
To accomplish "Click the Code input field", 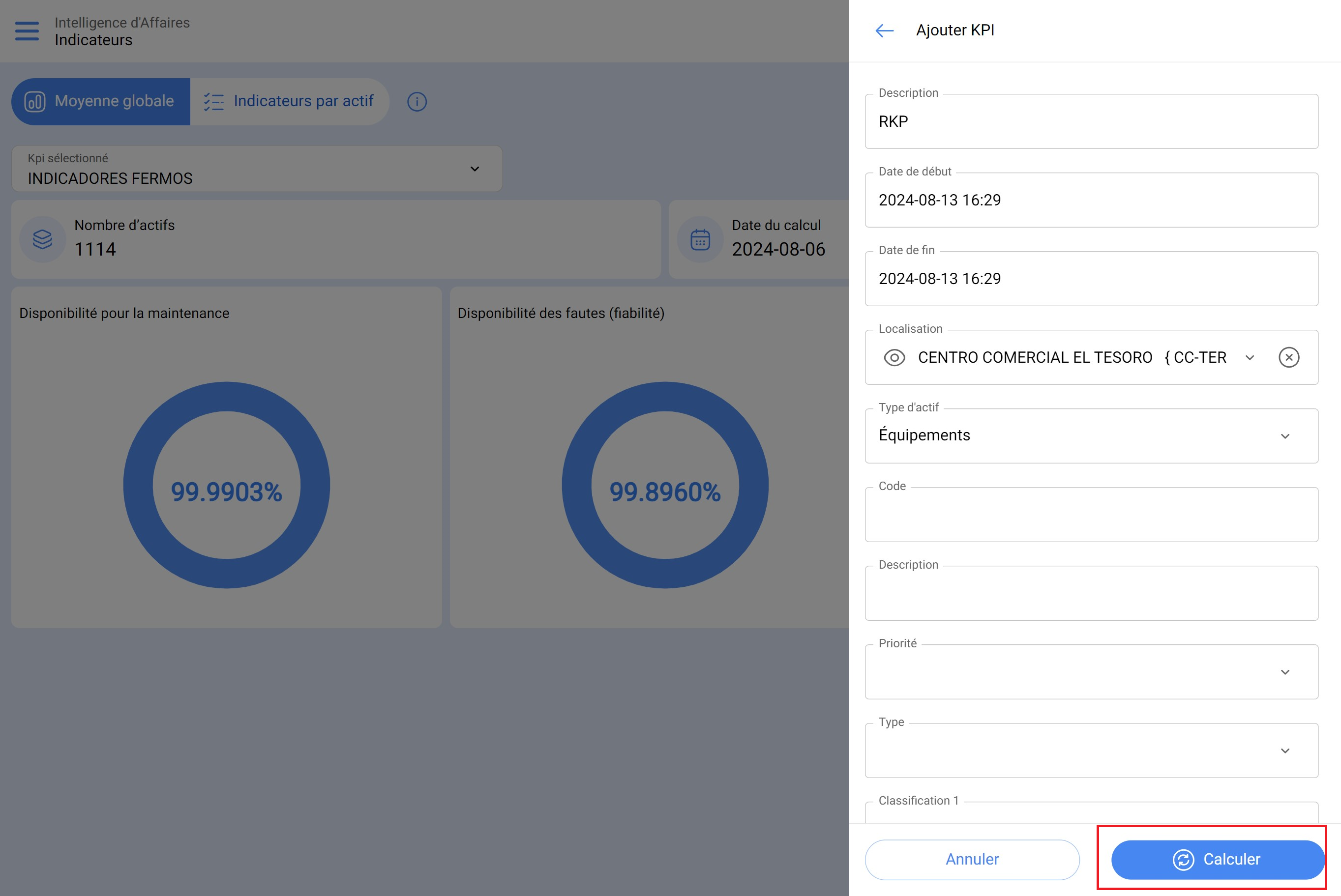I will [1091, 515].
